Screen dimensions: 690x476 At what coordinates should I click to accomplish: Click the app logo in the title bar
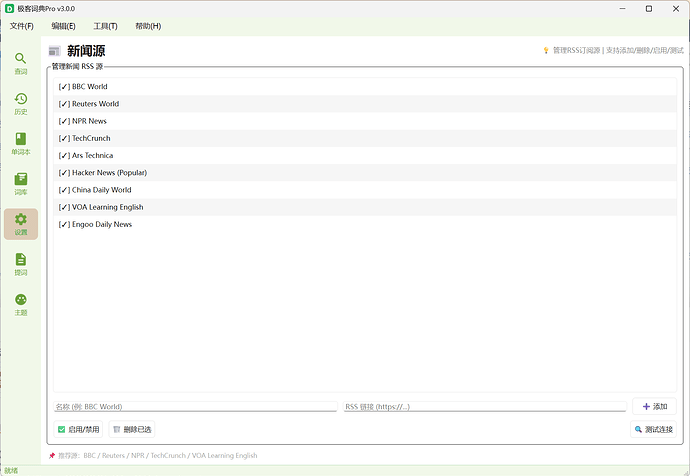(9, 8)
